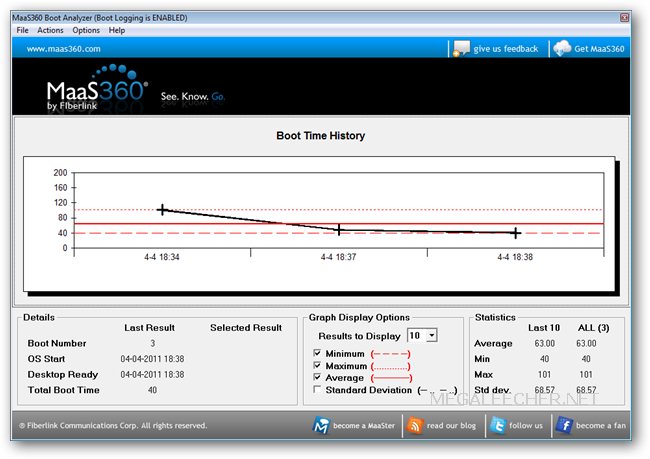The height and width of the screenshot is (459, 650).
Task: Click the MaaS360 by Fiberlink logo
Action: pos(97,88)
